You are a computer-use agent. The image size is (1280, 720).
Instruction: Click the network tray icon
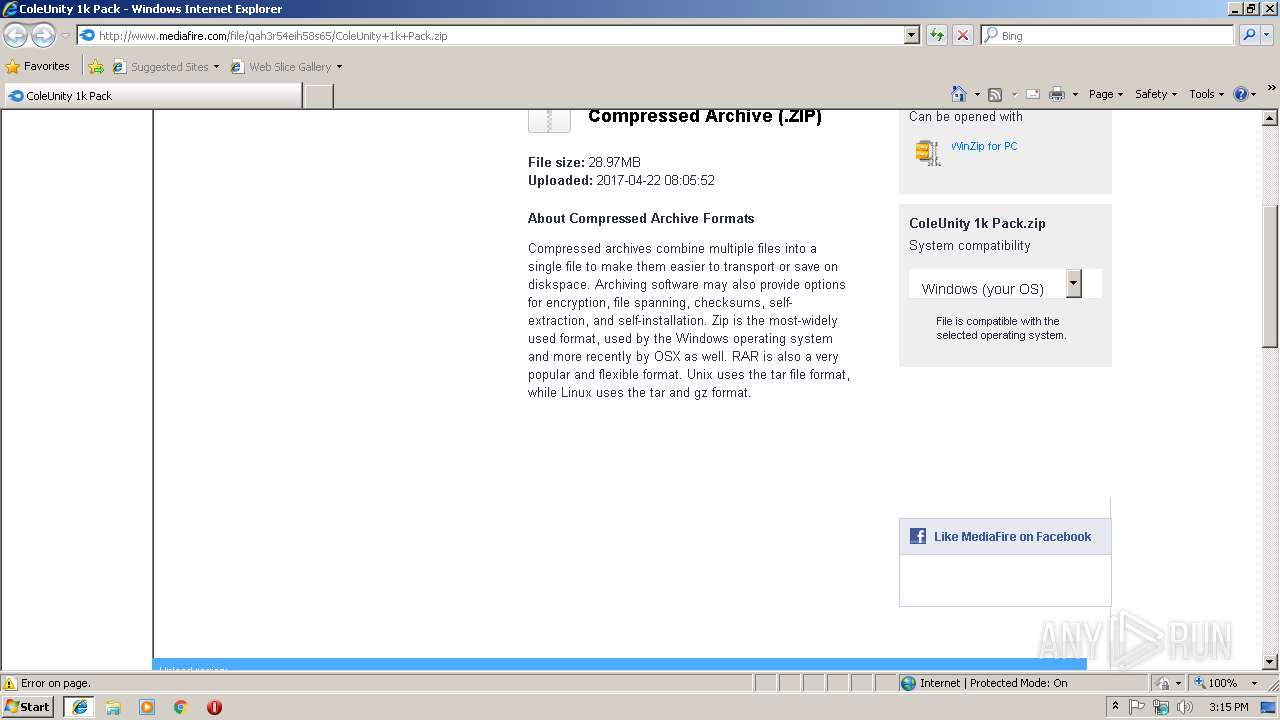pyautogui.click(x=1161, y=707)
